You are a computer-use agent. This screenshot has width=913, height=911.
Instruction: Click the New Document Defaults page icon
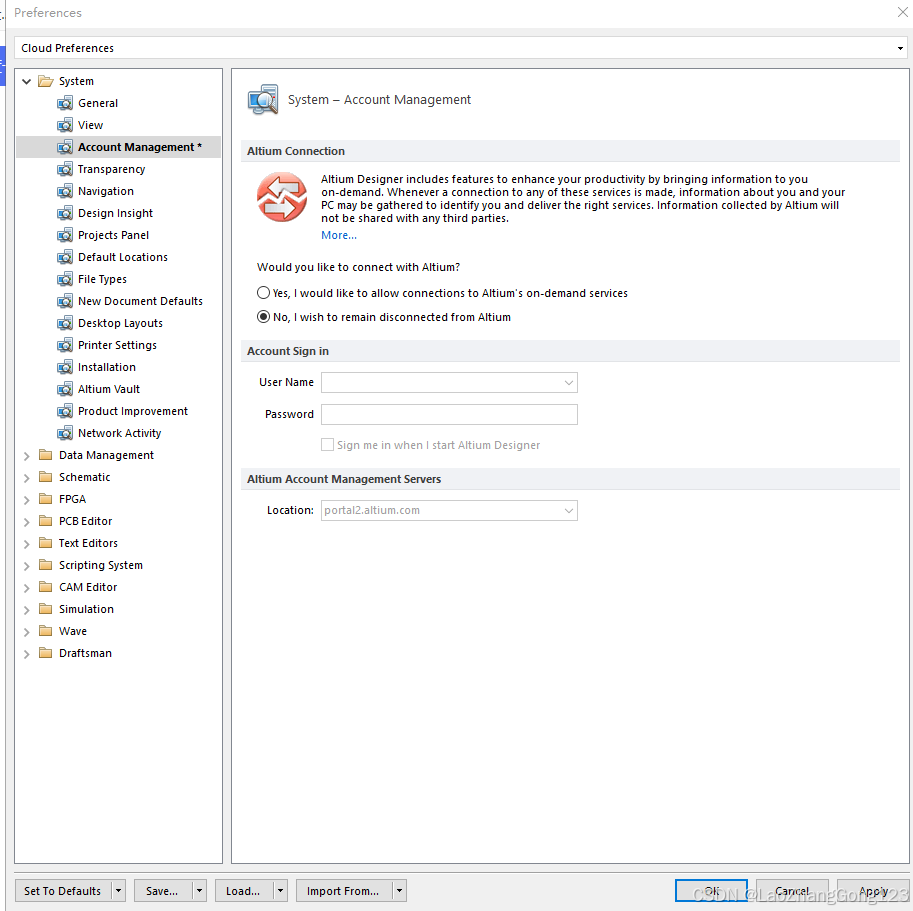[x=65, y=302]
